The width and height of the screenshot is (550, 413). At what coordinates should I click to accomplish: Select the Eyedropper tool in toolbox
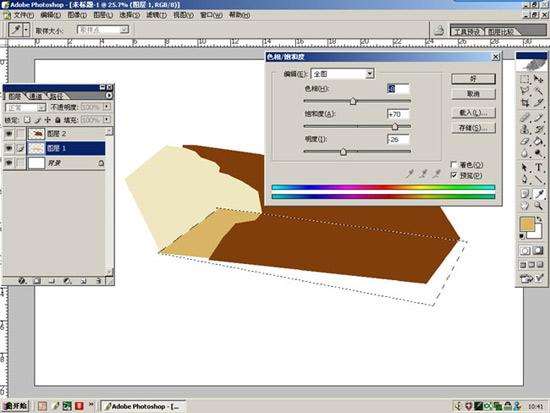538,193
